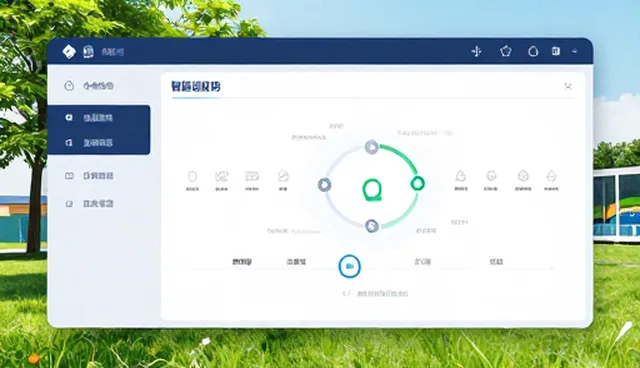640x368 pixels.
Task: Click the document icon beside the logo
Action: click(x=88, y=51)
